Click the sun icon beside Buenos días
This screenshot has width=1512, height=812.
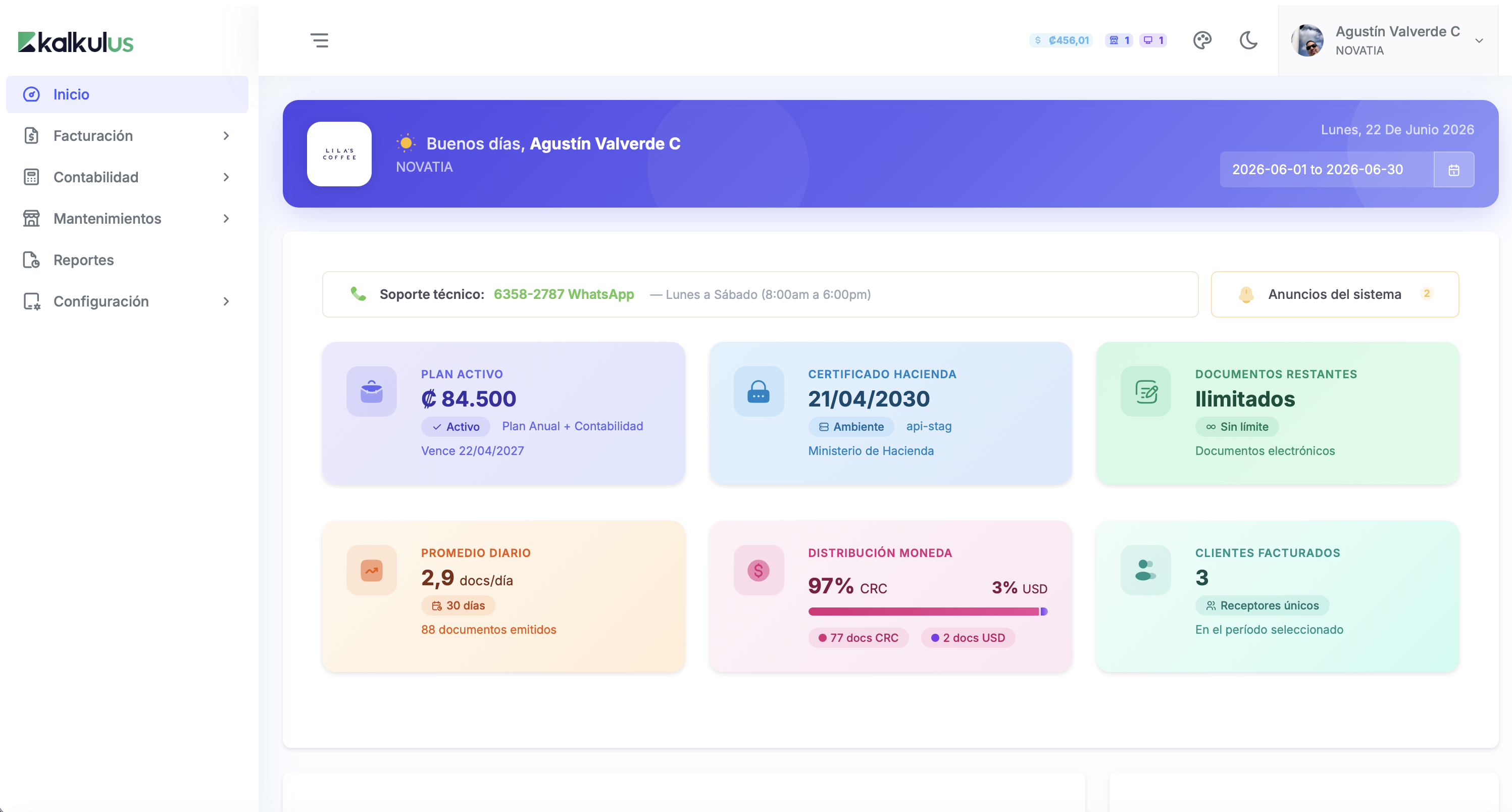click(x=406, y=143)
